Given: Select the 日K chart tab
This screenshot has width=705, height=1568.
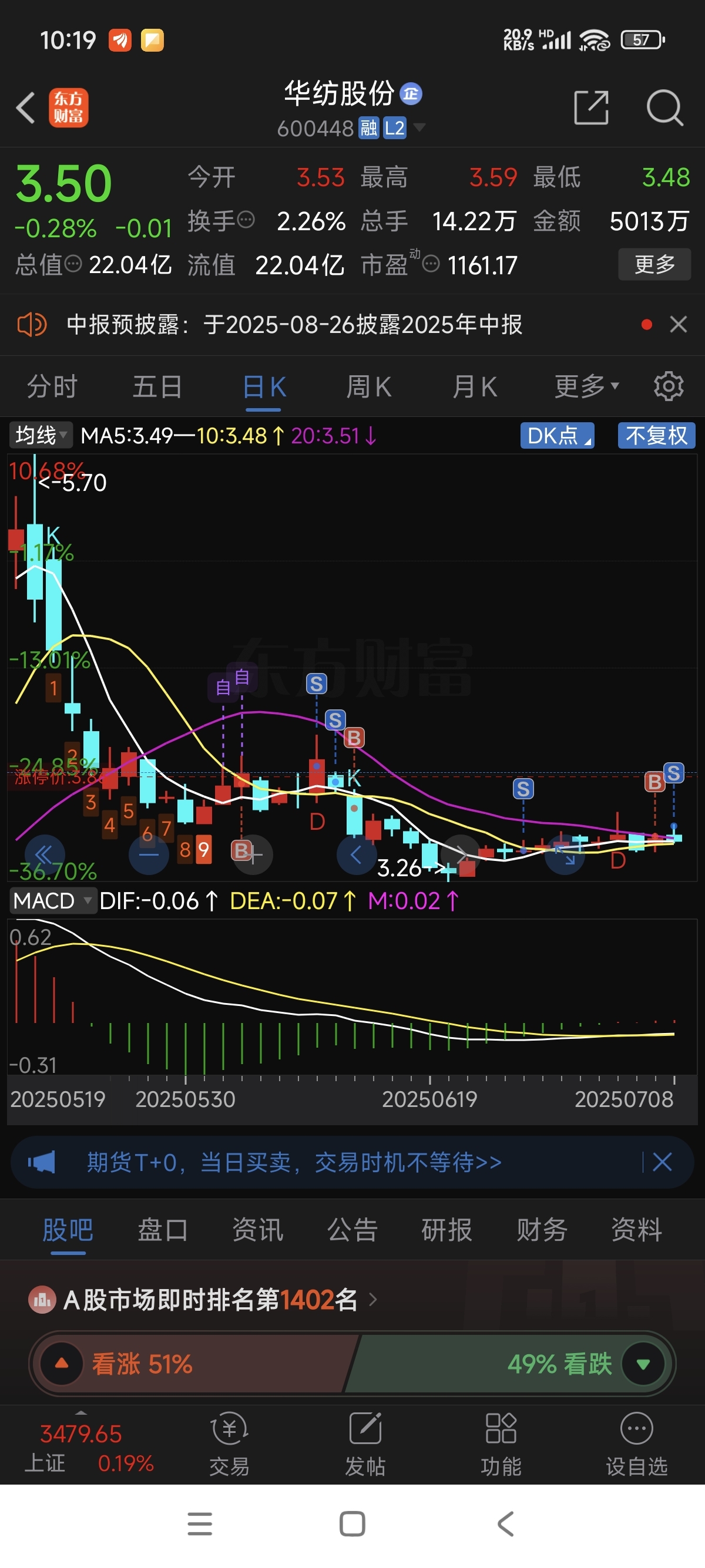Looking at the screenshot, I should pyautogui.click(x=264, y=386).
